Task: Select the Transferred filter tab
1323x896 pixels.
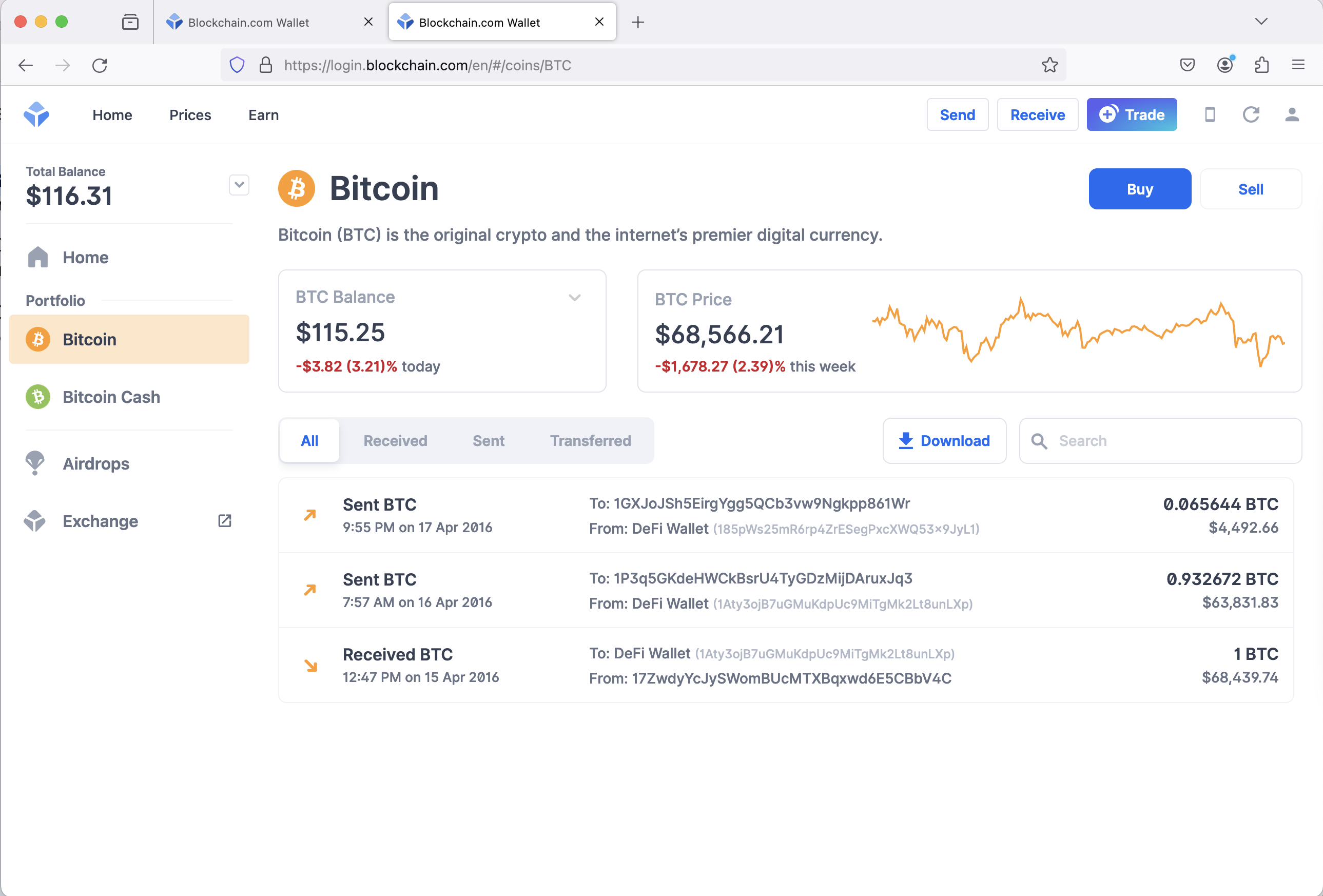Action: point(590,441)
